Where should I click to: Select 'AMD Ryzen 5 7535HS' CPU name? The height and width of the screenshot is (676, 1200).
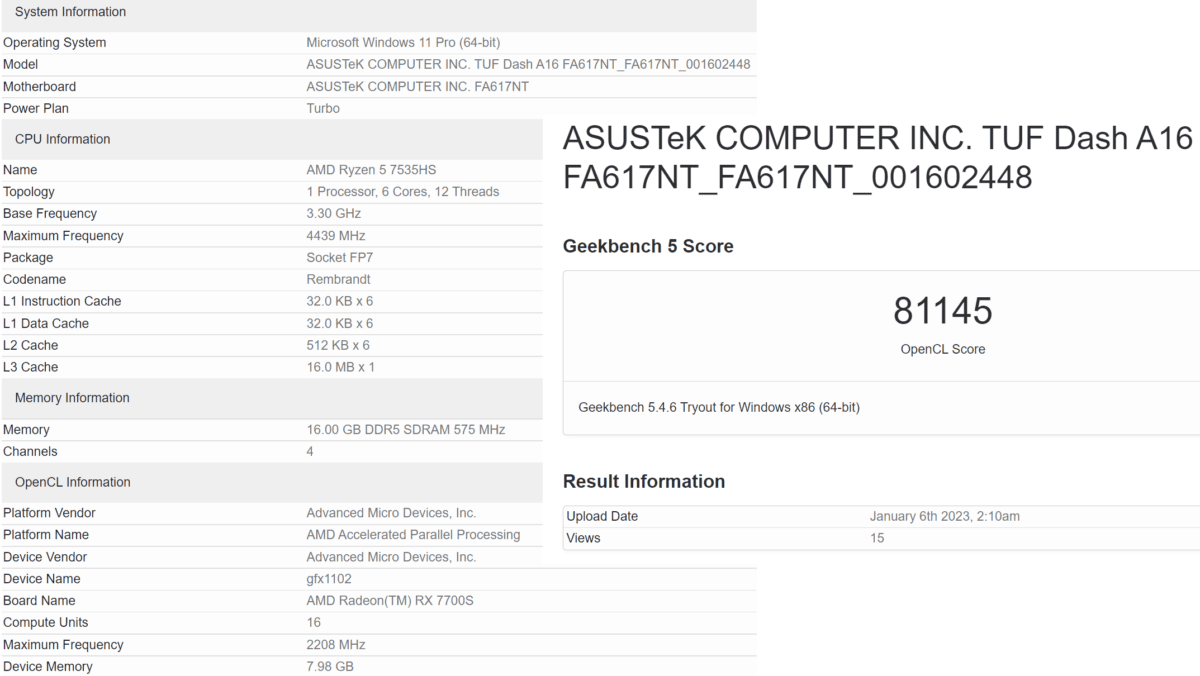(371, 170)
